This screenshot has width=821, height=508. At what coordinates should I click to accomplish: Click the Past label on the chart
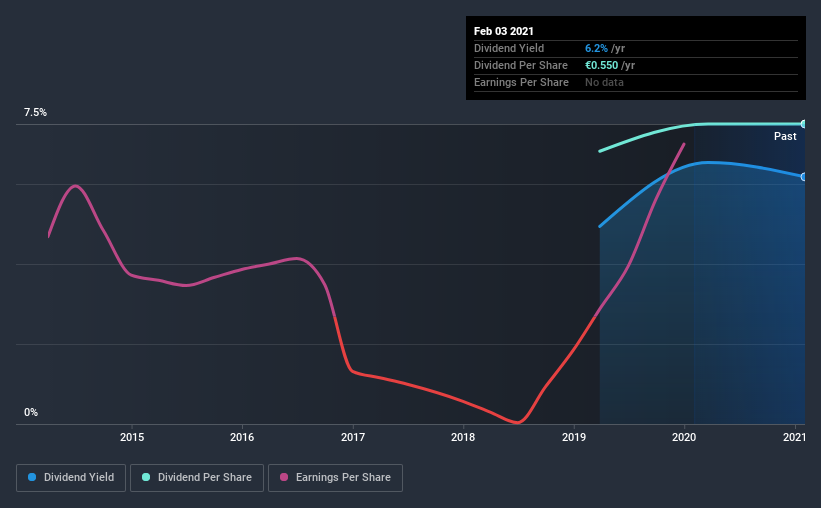[x=785, y=136]
